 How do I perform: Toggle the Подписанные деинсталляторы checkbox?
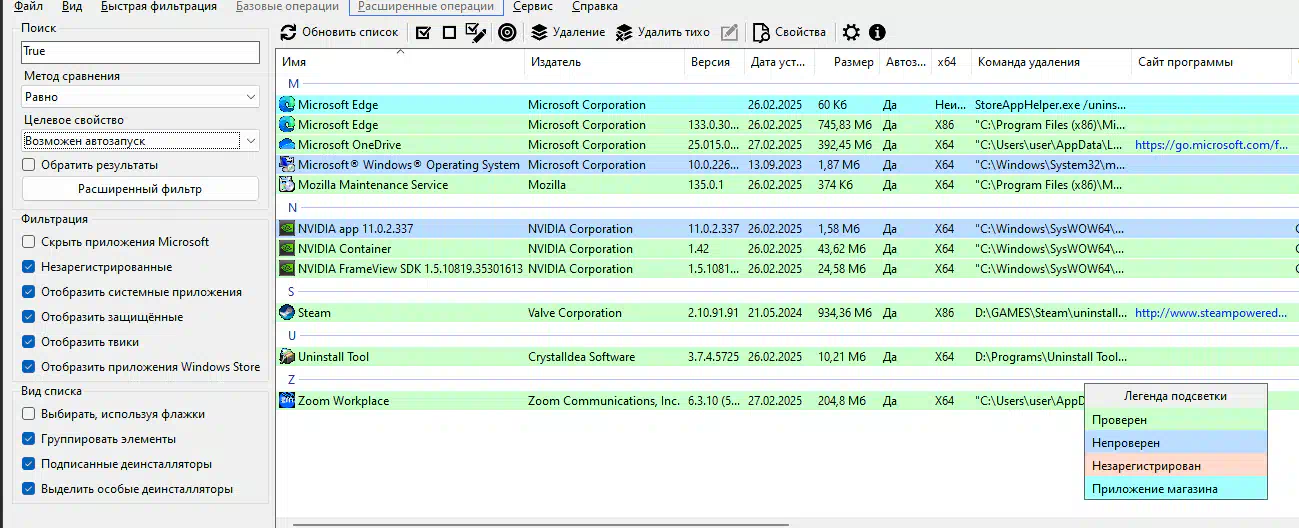click(28, 464)
